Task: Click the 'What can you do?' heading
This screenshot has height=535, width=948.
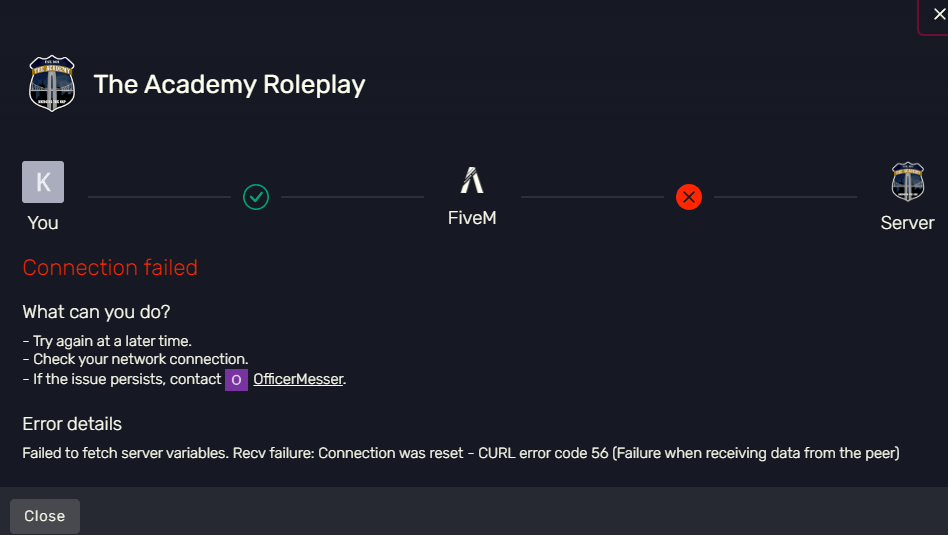Action: 96,312
